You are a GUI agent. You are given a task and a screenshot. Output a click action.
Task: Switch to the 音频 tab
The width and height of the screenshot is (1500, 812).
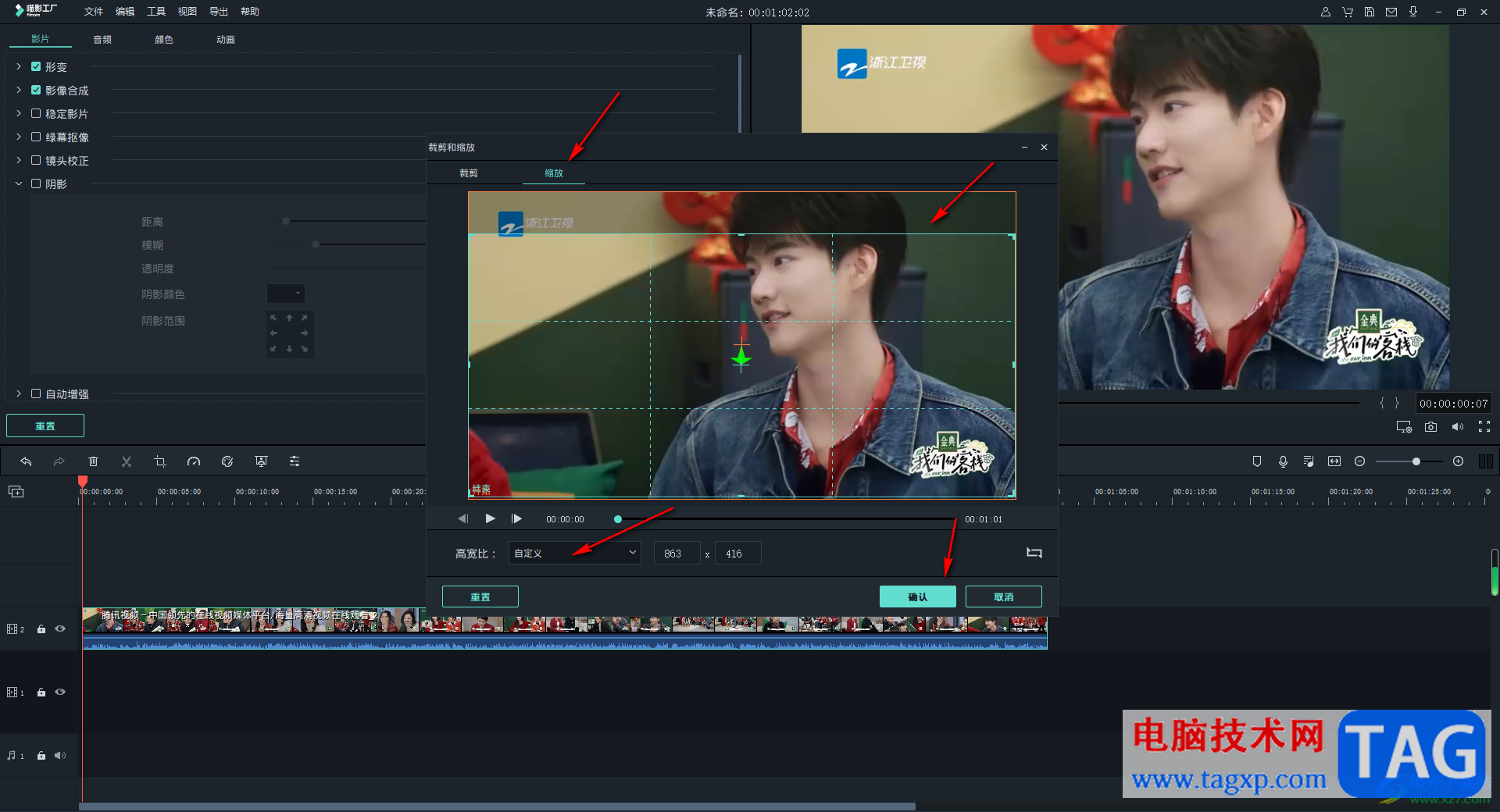102,39
